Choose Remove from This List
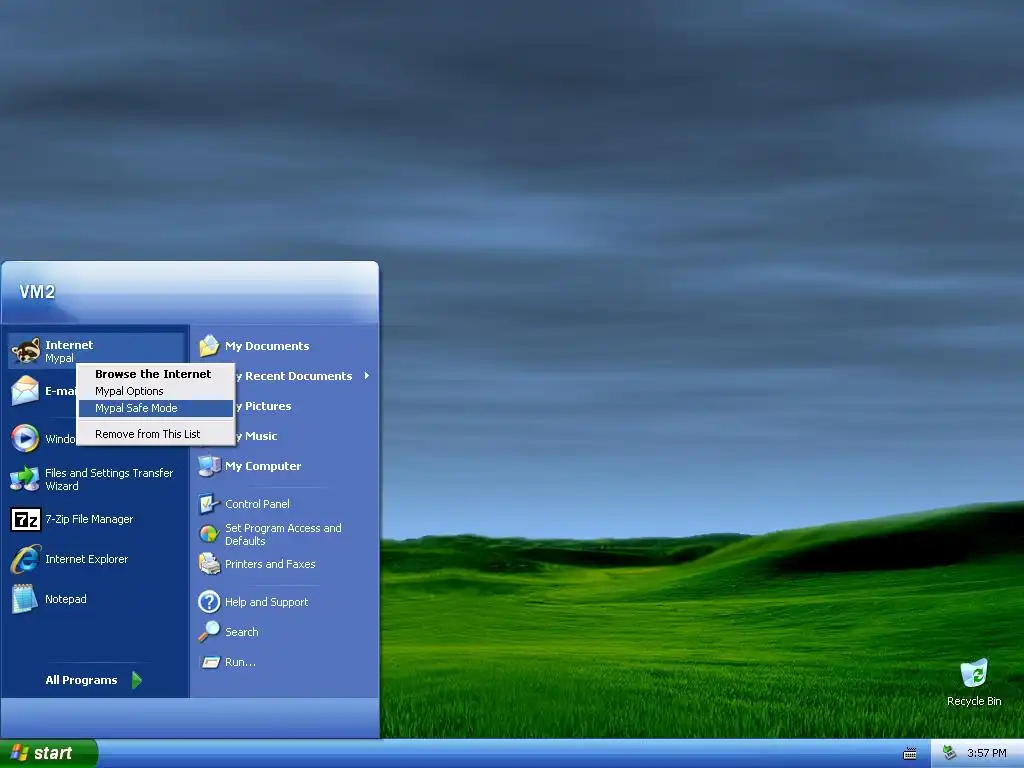The height and width of the screenshot is (768, 1024). pos(155,434)
